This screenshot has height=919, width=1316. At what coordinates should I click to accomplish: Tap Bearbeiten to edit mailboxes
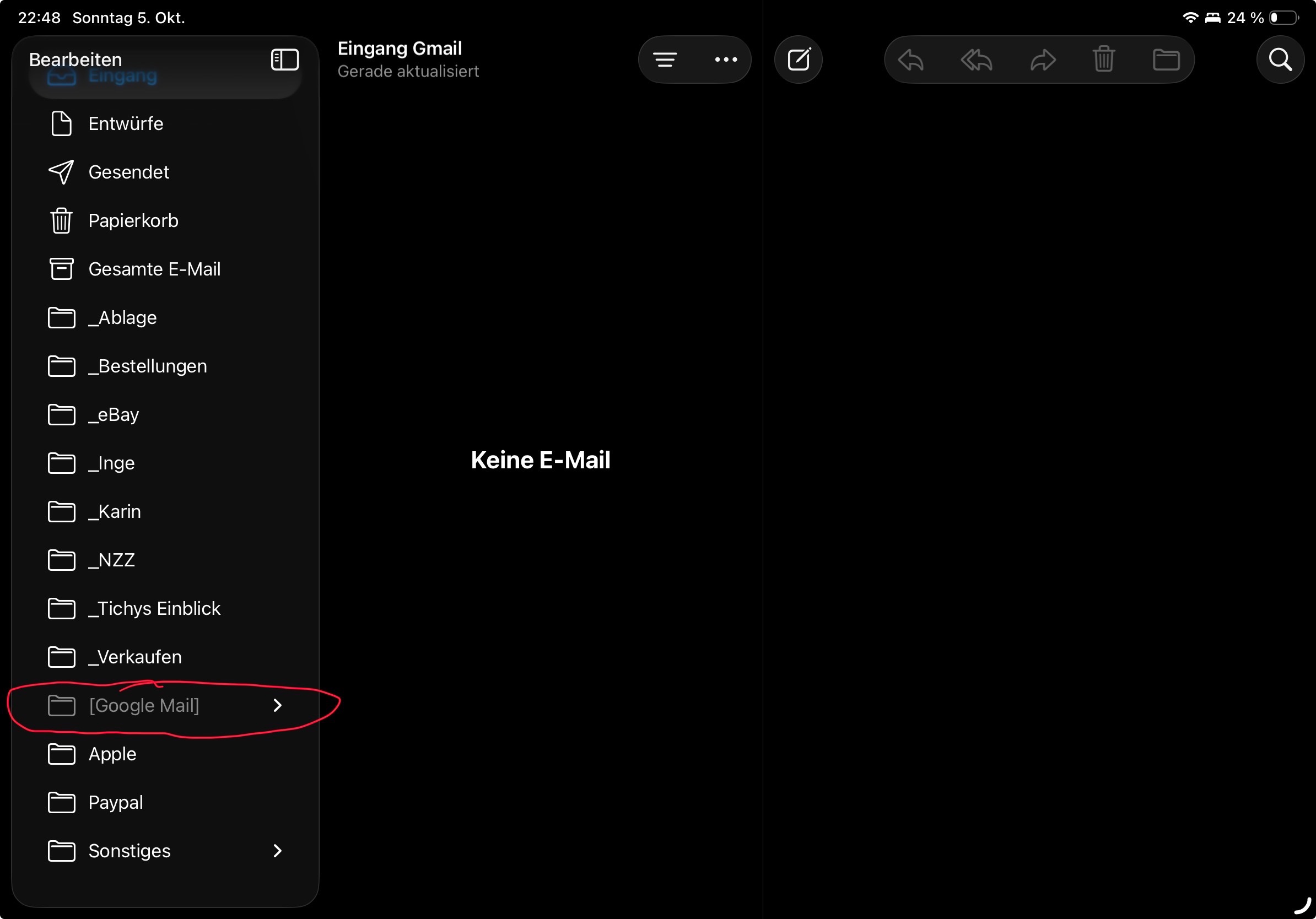point(75,60)
